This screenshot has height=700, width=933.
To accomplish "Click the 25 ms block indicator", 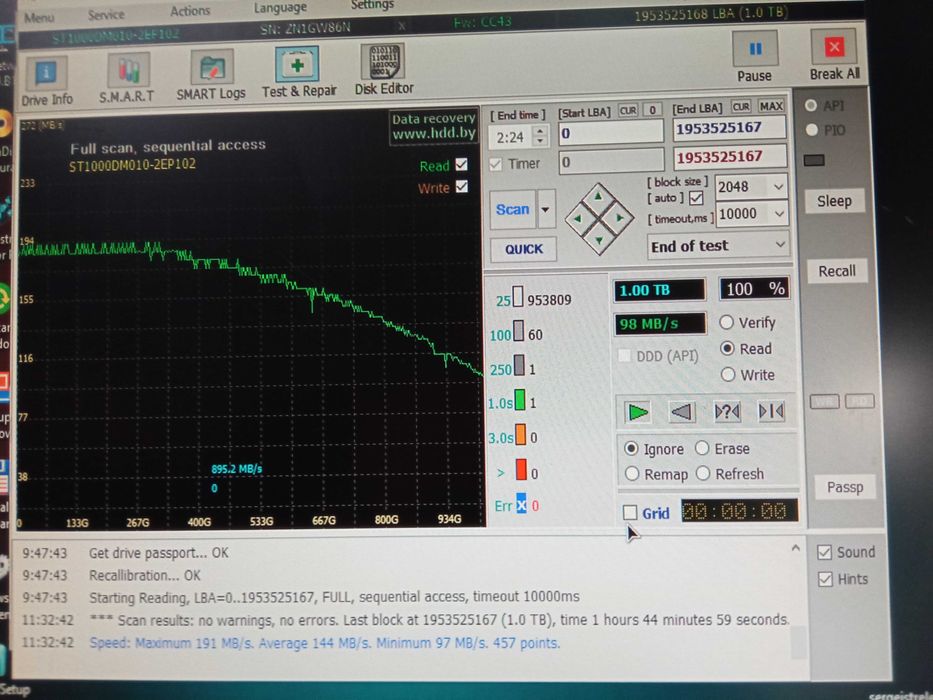I will click(x=518, y=297).
